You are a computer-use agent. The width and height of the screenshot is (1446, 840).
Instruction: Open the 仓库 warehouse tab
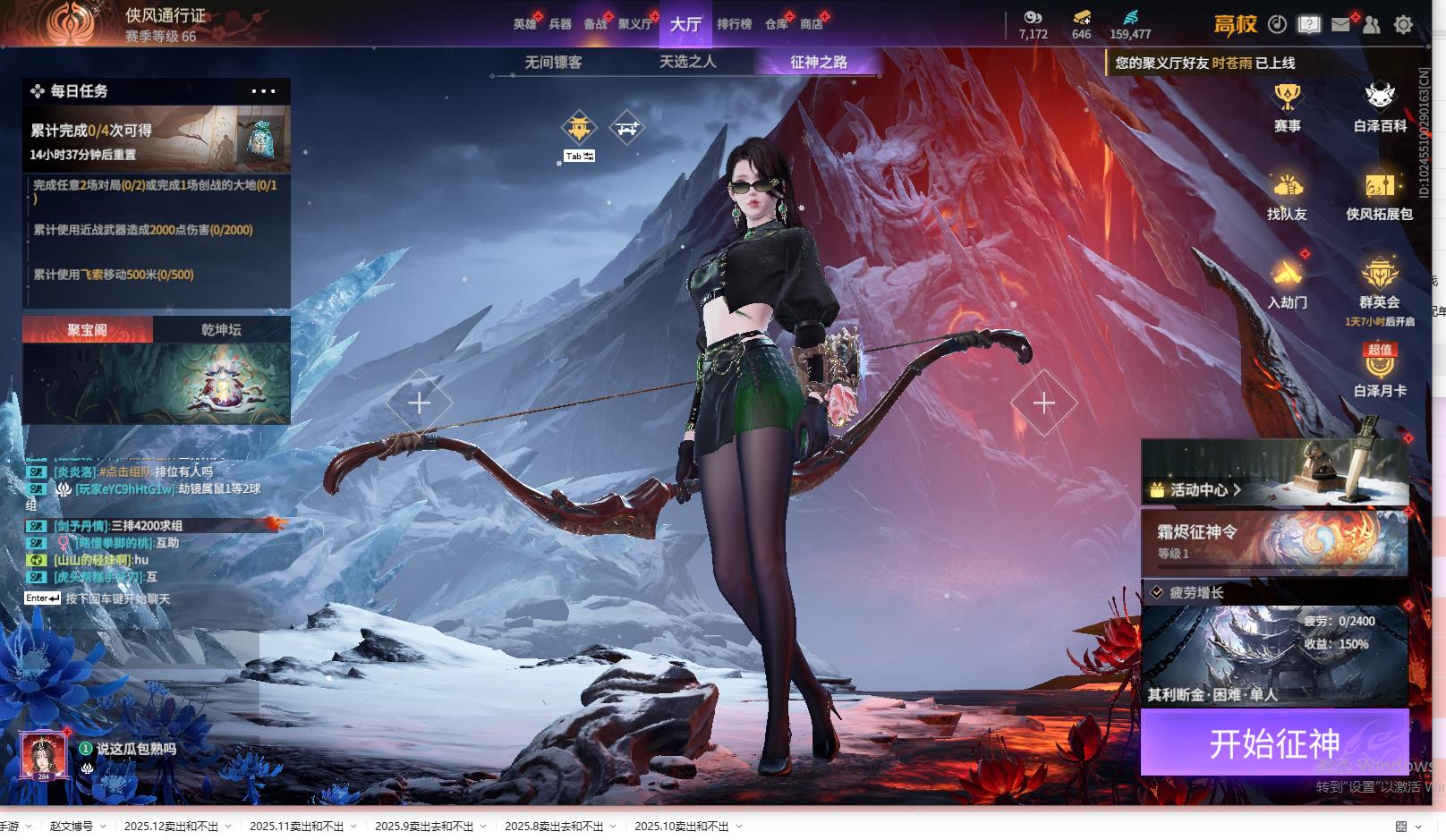(x=776, y=24)
